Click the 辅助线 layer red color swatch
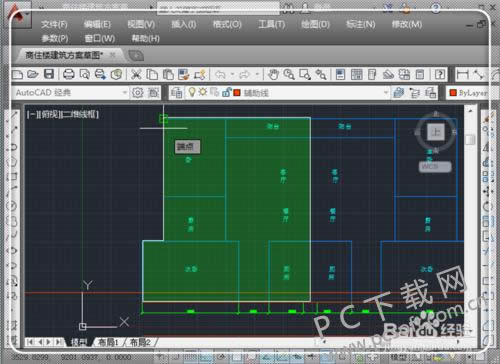This screenshot has height=364, width=500. [237, 92]
